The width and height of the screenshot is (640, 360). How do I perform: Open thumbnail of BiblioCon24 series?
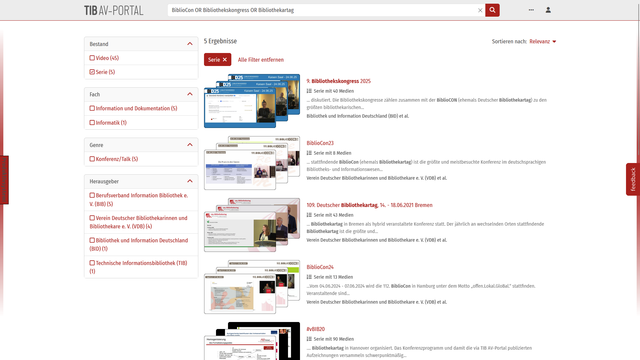click(252, 287)
